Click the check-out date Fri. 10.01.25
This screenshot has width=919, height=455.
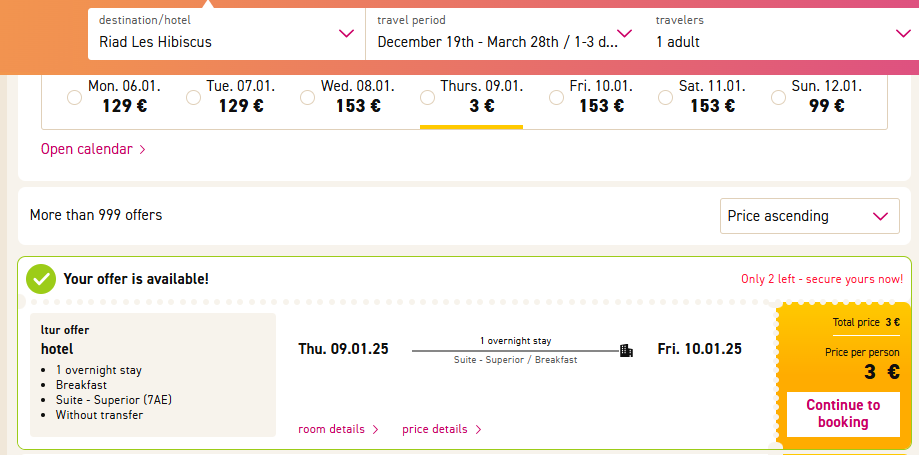699,349
